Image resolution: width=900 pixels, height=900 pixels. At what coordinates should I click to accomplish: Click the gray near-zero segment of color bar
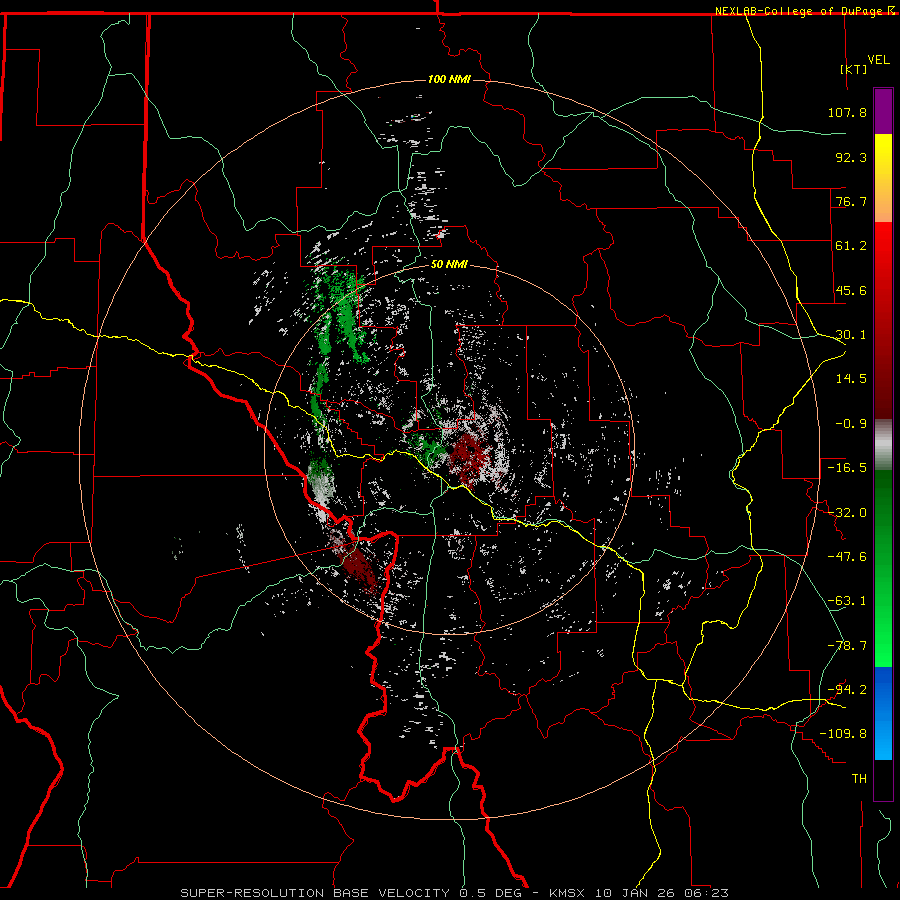point(883,445)
